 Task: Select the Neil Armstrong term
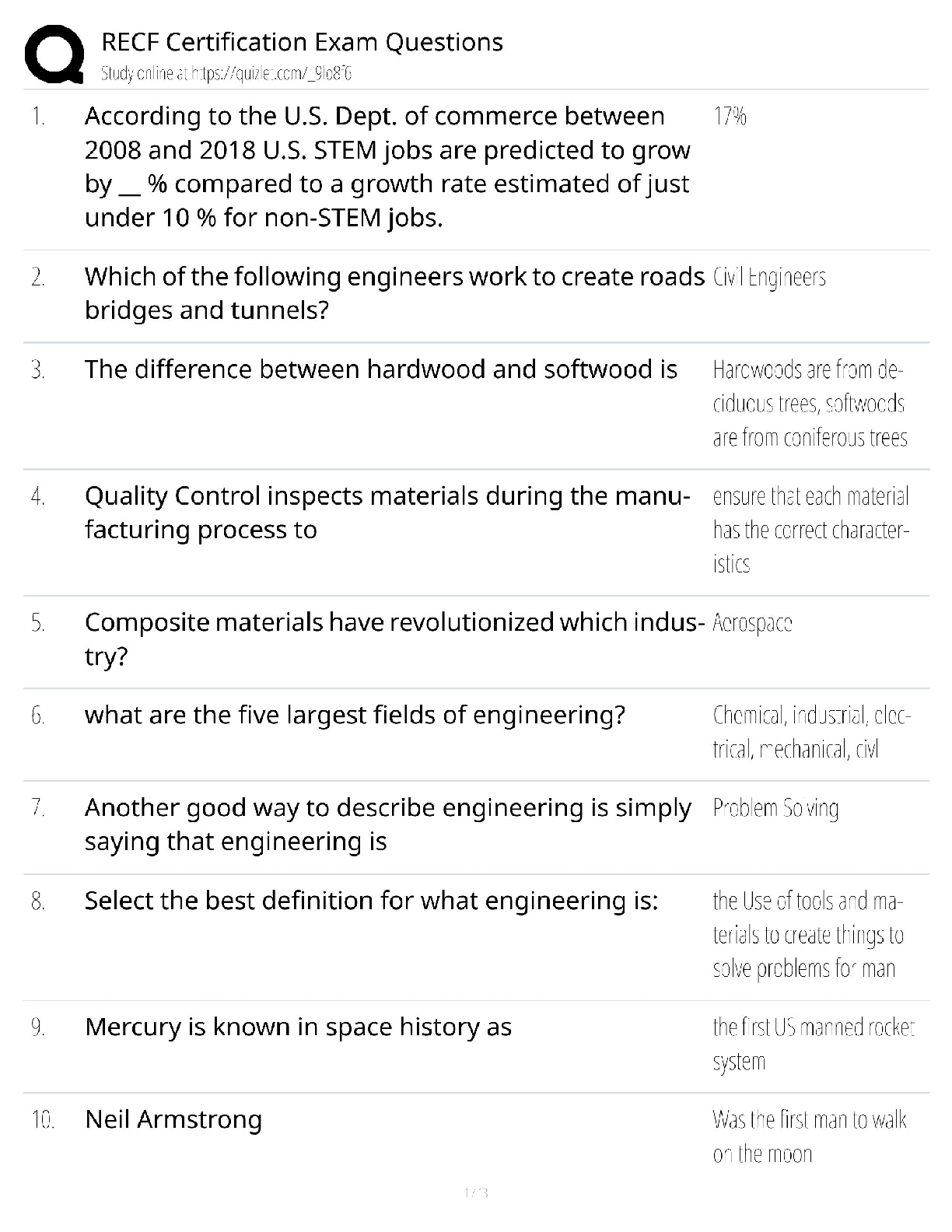click(173, 1120)
